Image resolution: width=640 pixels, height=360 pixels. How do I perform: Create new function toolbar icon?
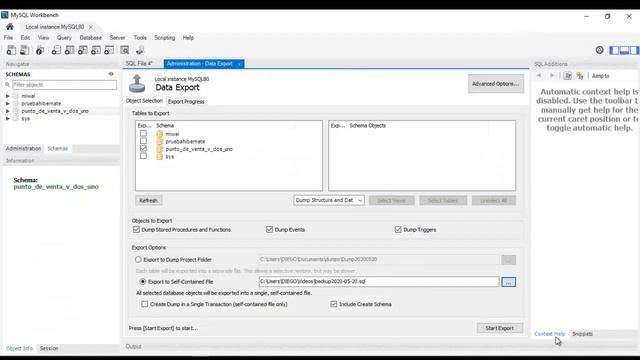pos(109,50)
